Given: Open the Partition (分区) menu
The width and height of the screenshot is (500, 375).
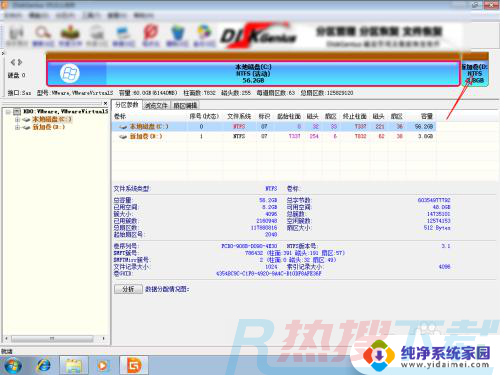Looking at the screenshot, I should click(x=65, y=15).
